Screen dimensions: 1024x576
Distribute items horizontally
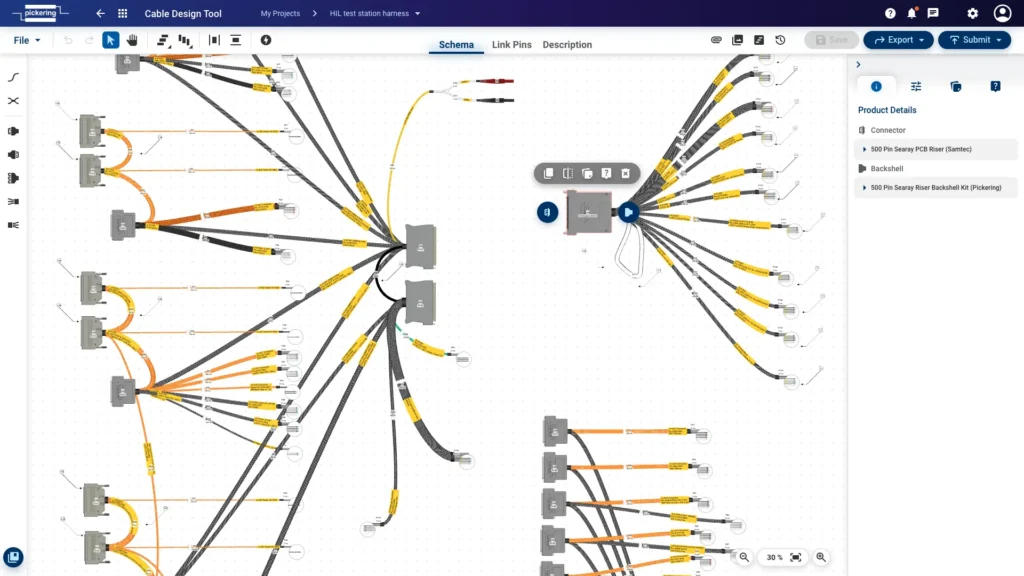[214, 40]
